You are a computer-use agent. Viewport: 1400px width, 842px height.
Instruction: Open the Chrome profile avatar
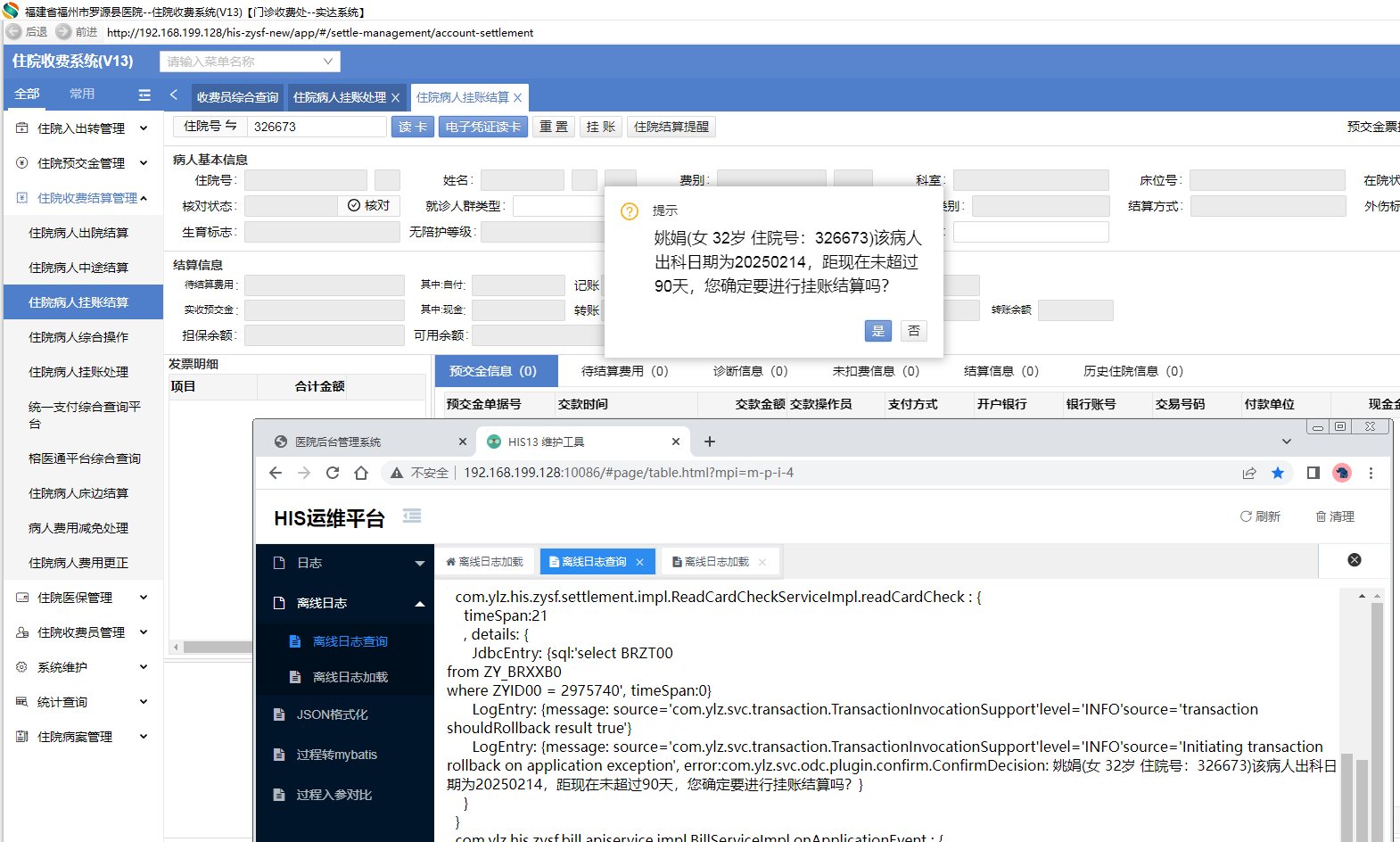click(x=1342, y=473)
